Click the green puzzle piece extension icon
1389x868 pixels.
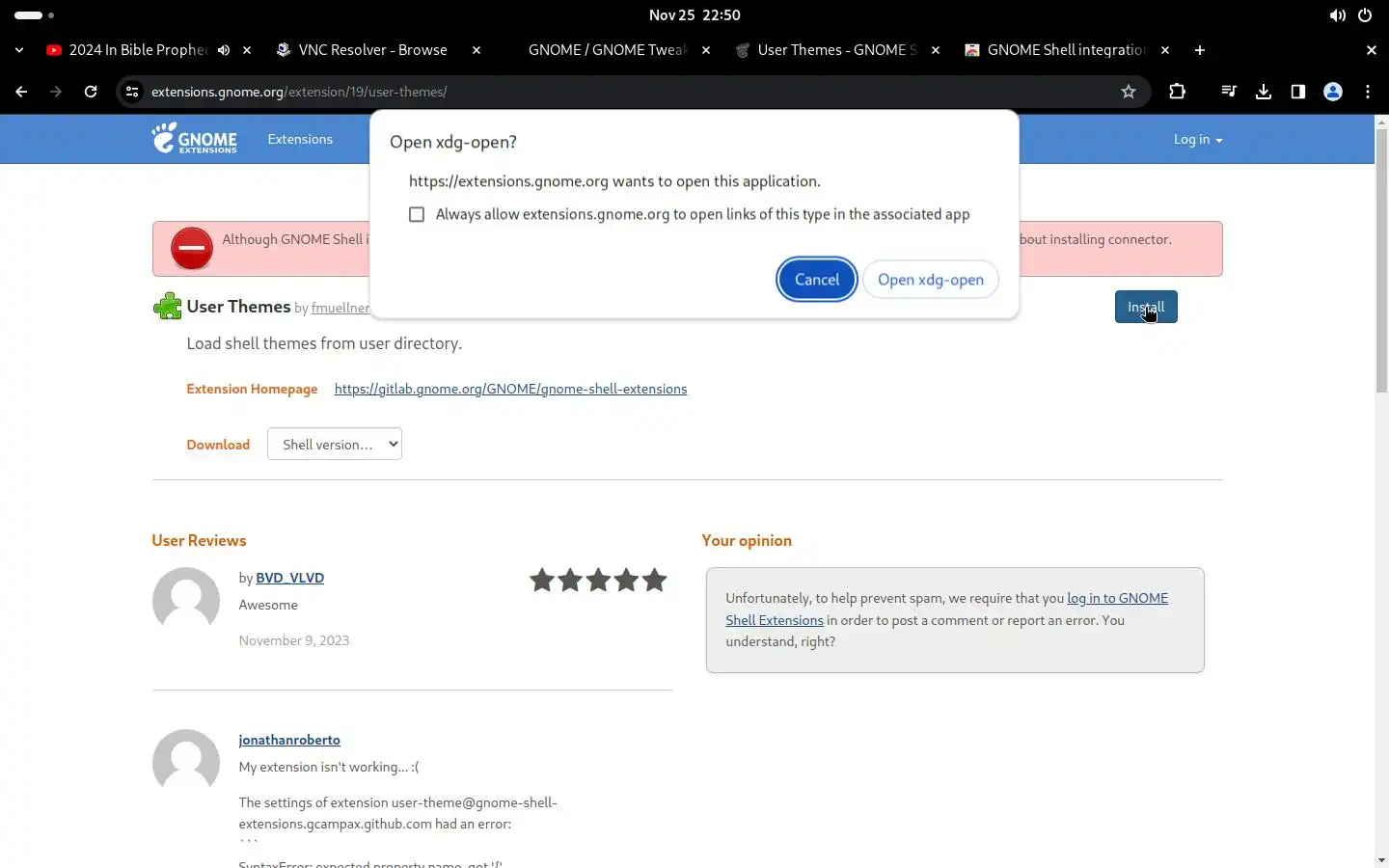167,307
